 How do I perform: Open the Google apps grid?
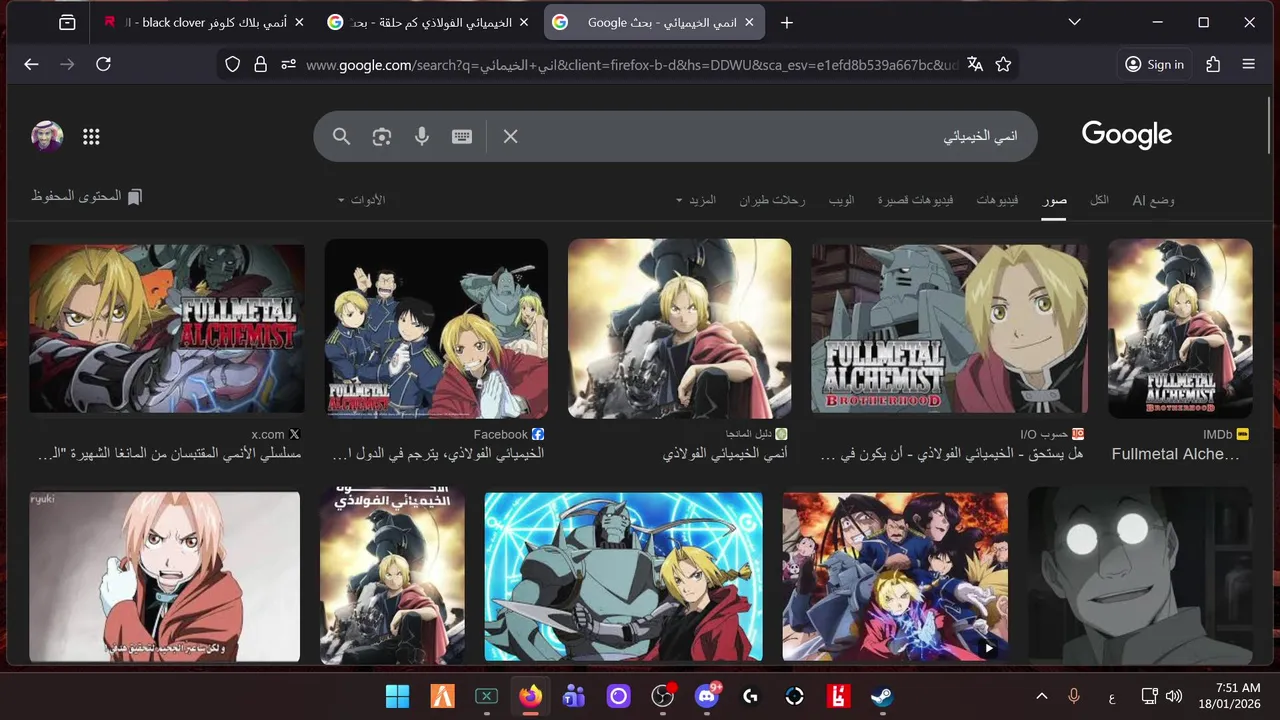coord(91,137)
